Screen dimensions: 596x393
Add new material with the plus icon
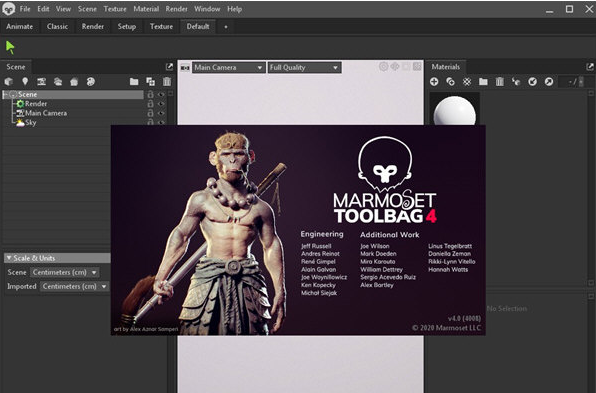(434, 81)
